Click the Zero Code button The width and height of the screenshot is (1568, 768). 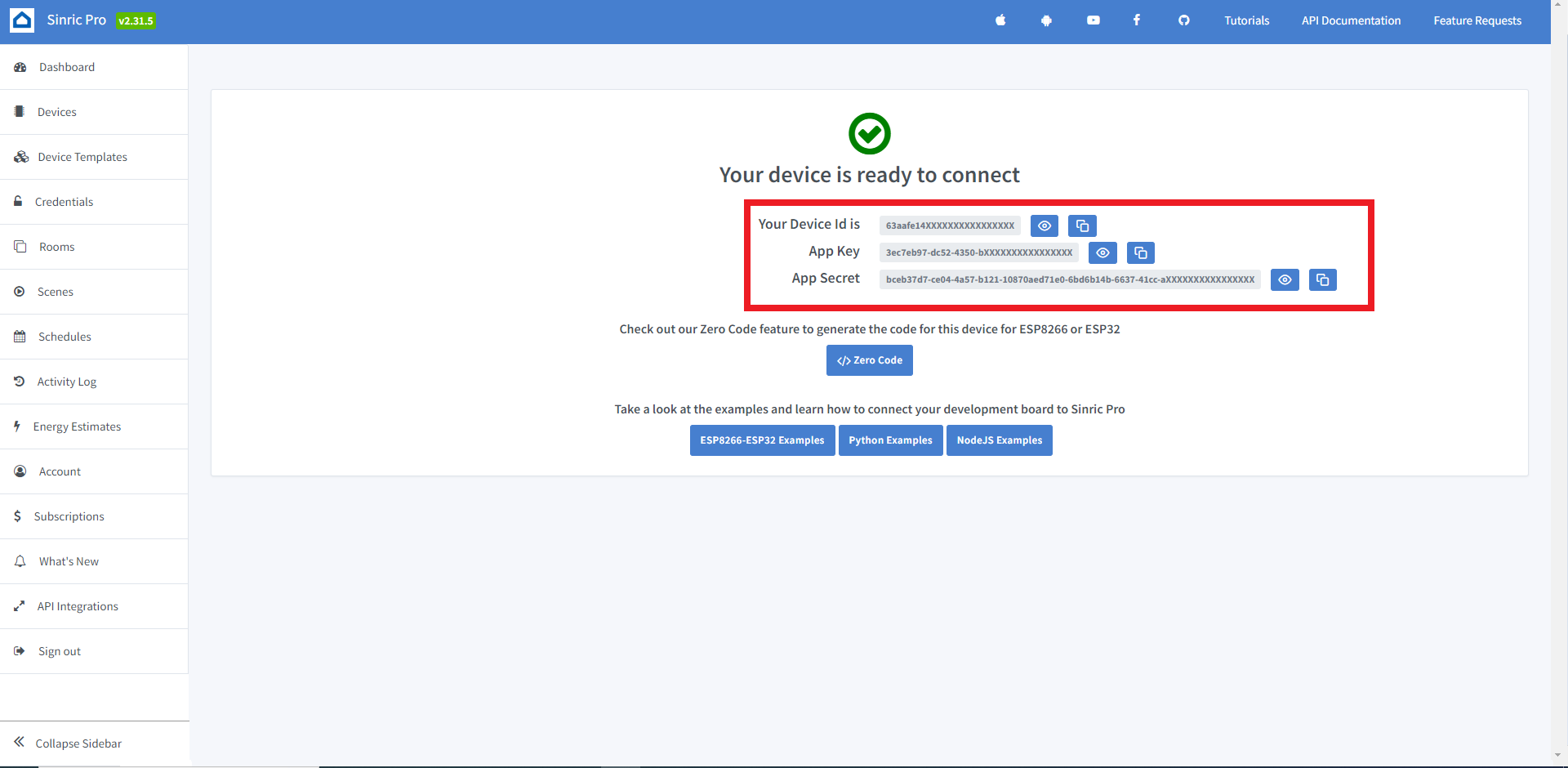(870, 360)
